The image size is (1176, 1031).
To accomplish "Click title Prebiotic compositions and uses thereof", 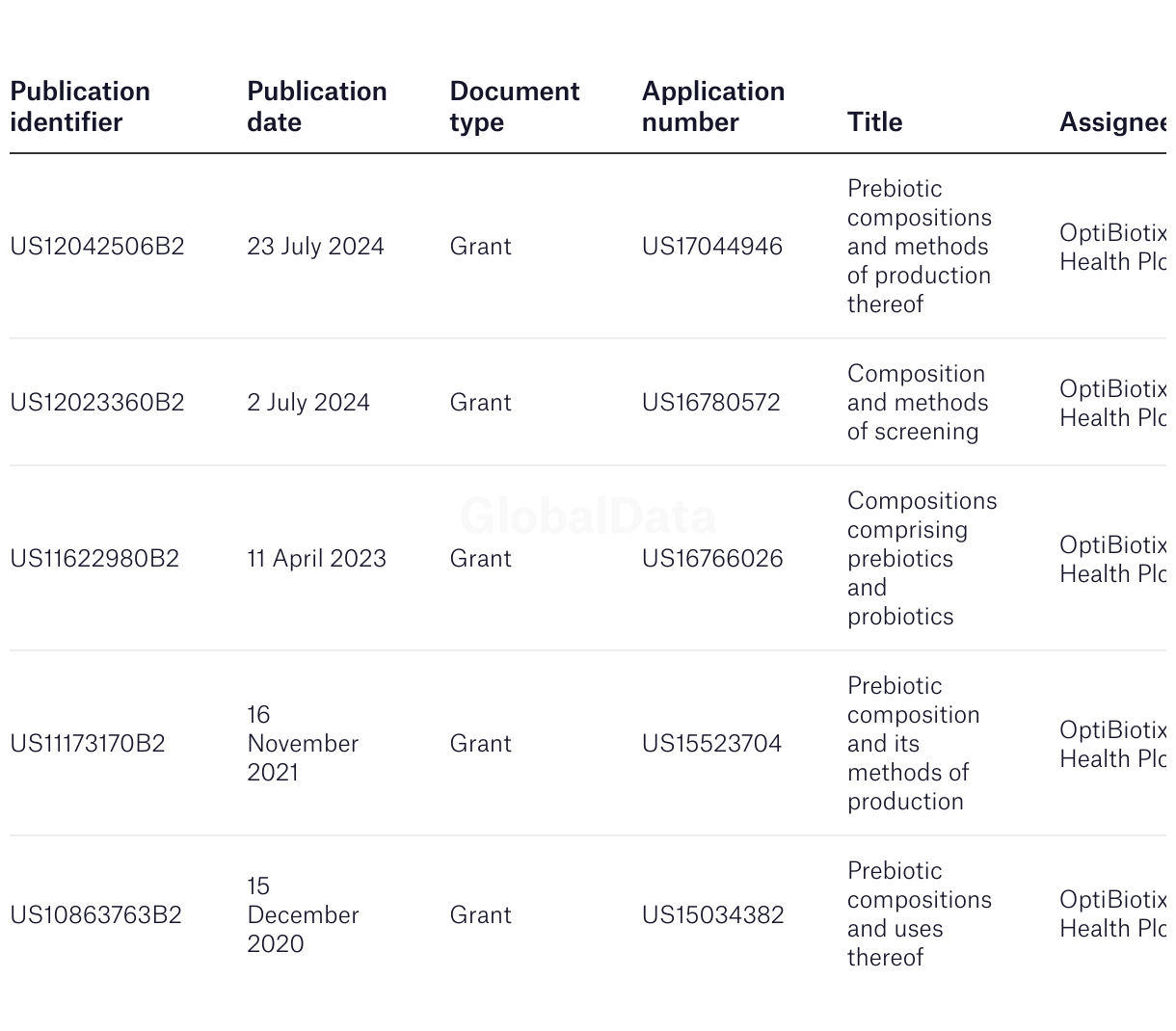I will pyautogui.click(x=920, y=915).
